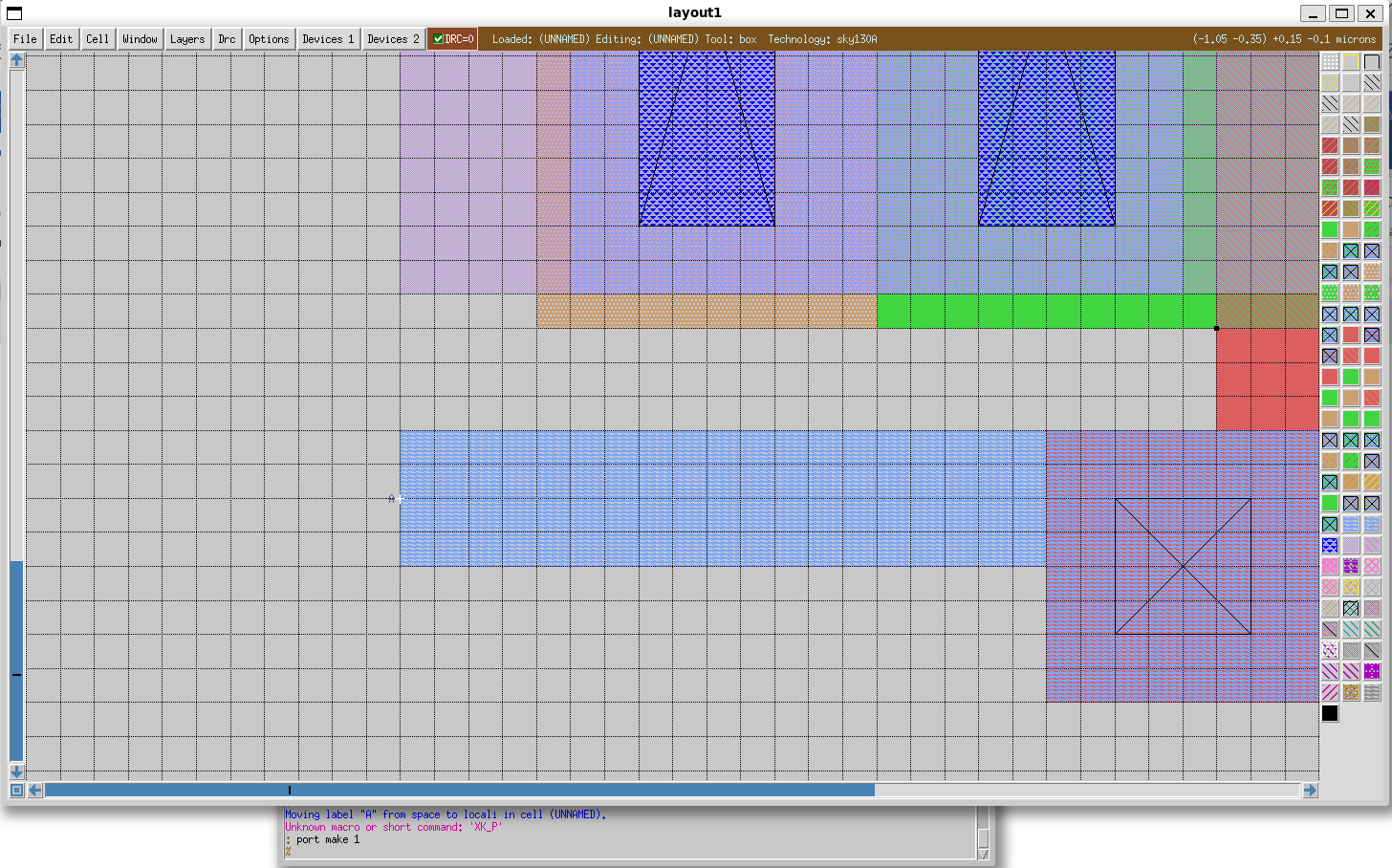Click the console scrollbar down button
This screenshot has height=868, width=1392.
983,854
